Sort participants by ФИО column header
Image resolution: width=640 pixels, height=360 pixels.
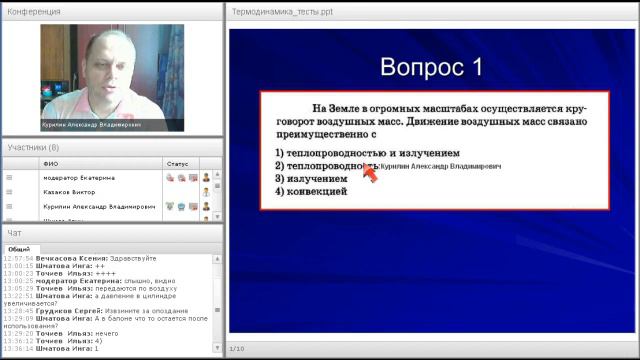coord(100,164)
